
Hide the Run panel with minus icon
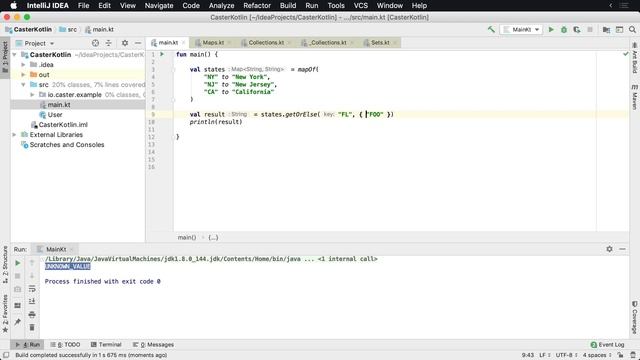pos(622,249)
